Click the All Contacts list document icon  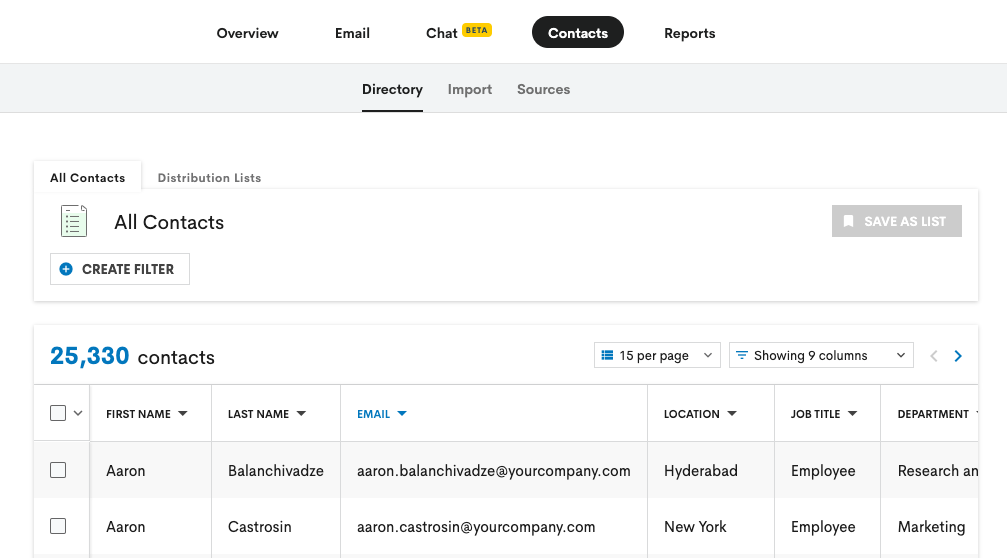coord(73,221)
